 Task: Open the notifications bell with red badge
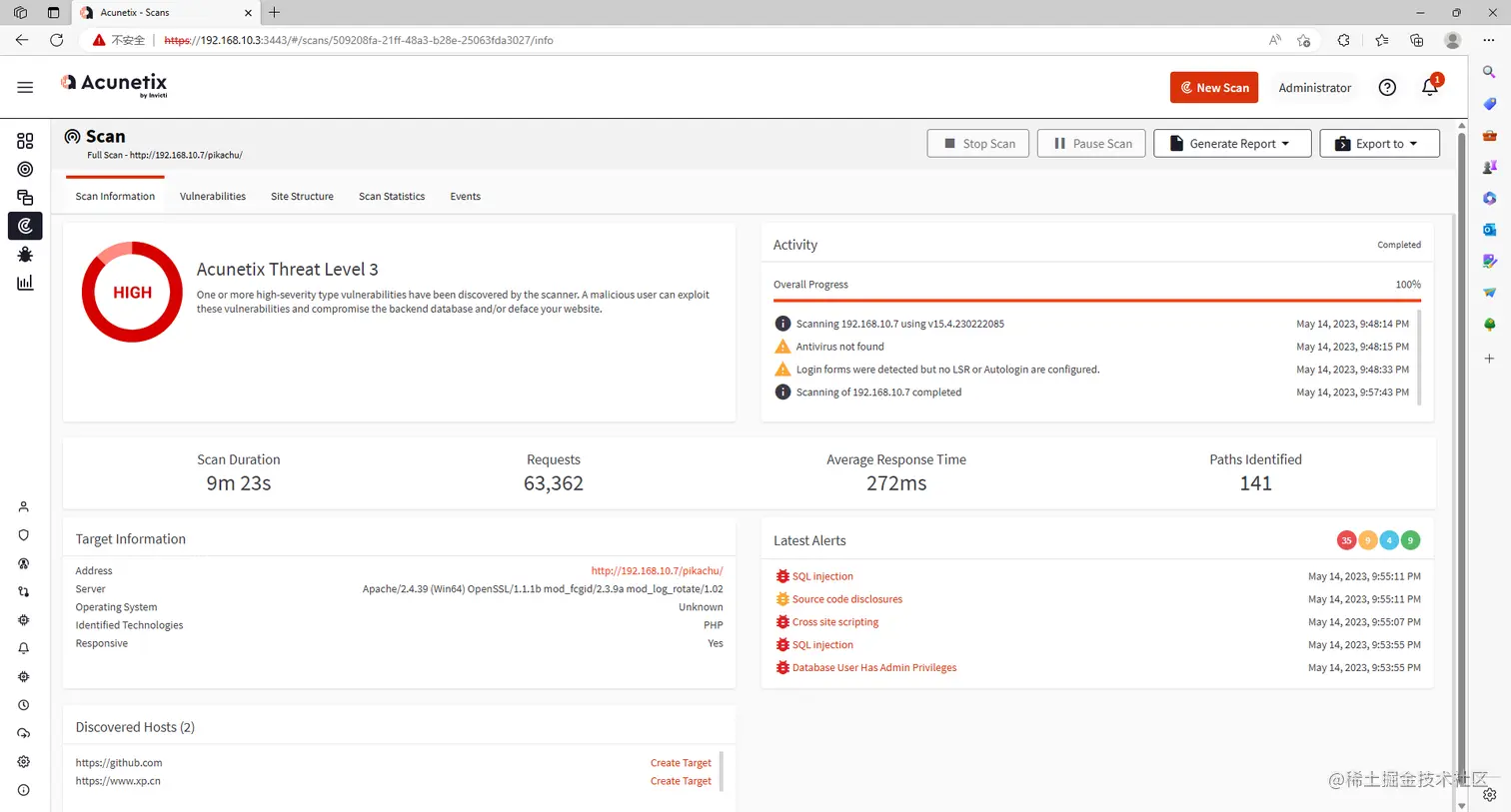tap(1430, 87)
